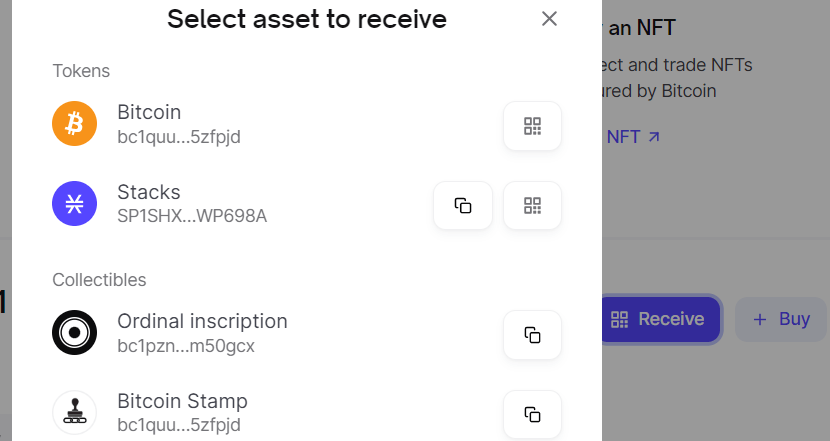Show the Bitcoin address QR code
Viewport: 830px width, 441px height.
[x=532, y=126]
